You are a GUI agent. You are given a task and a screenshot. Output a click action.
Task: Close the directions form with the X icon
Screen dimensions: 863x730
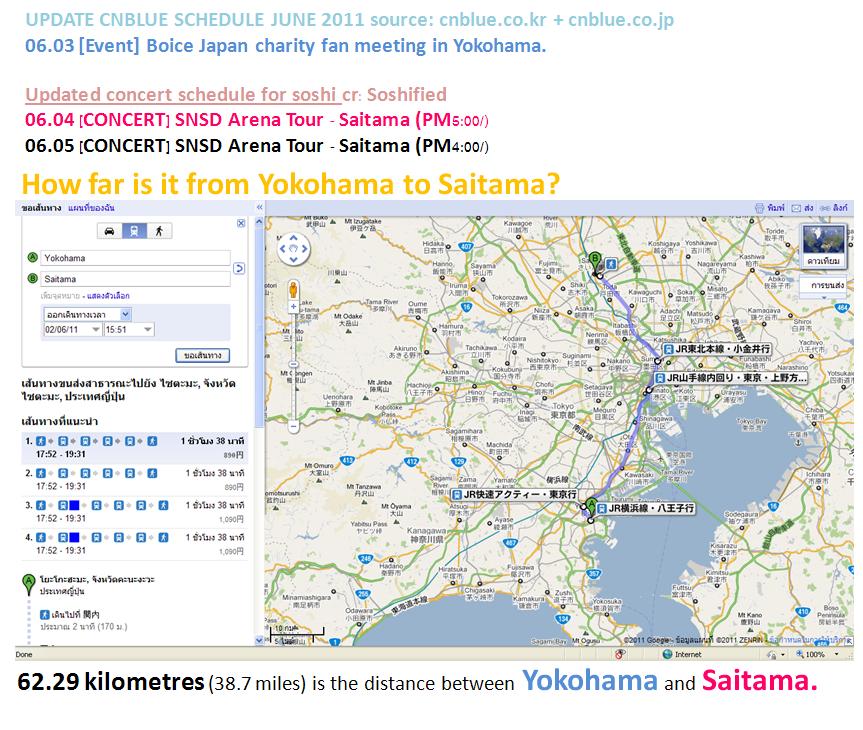tap(241, 223)
